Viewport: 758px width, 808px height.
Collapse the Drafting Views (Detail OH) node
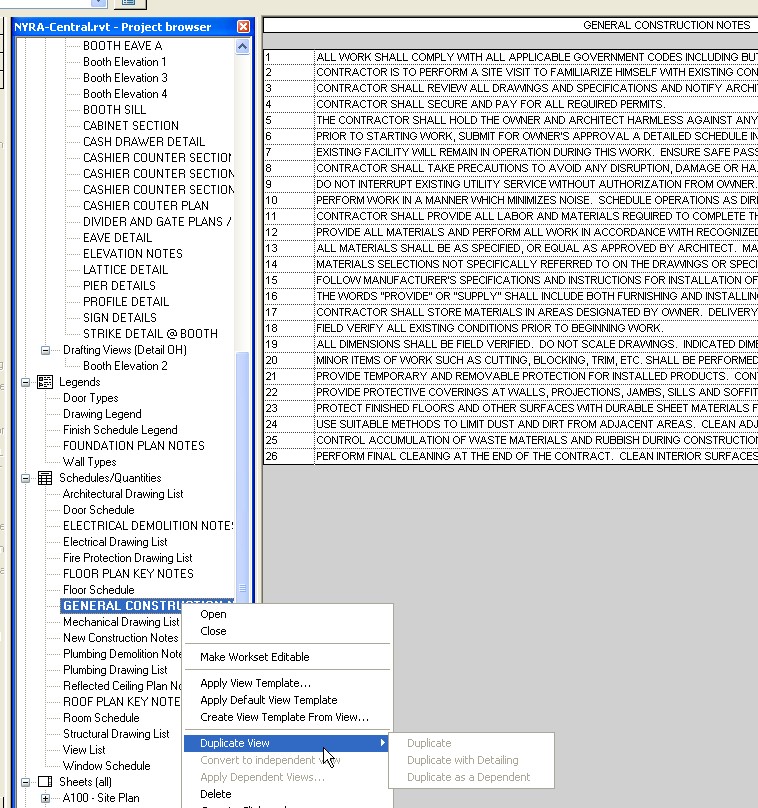pyautogui.click(x=45, y=350)
